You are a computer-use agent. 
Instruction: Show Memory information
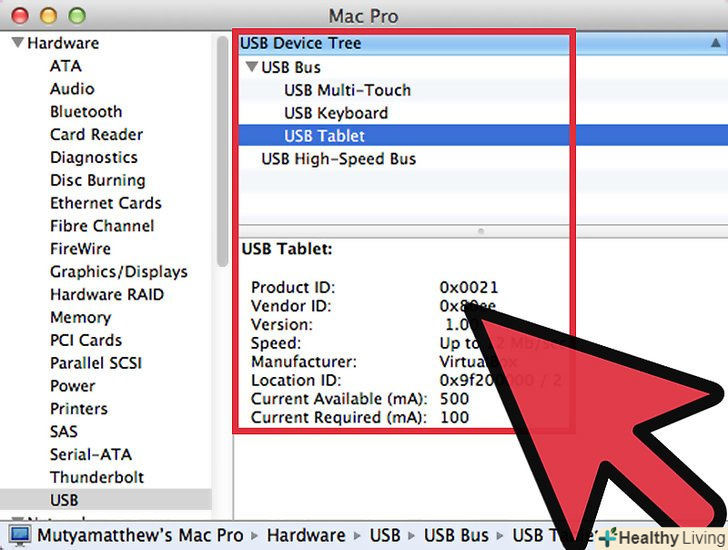pyautogui.click(x=80, y=317)
